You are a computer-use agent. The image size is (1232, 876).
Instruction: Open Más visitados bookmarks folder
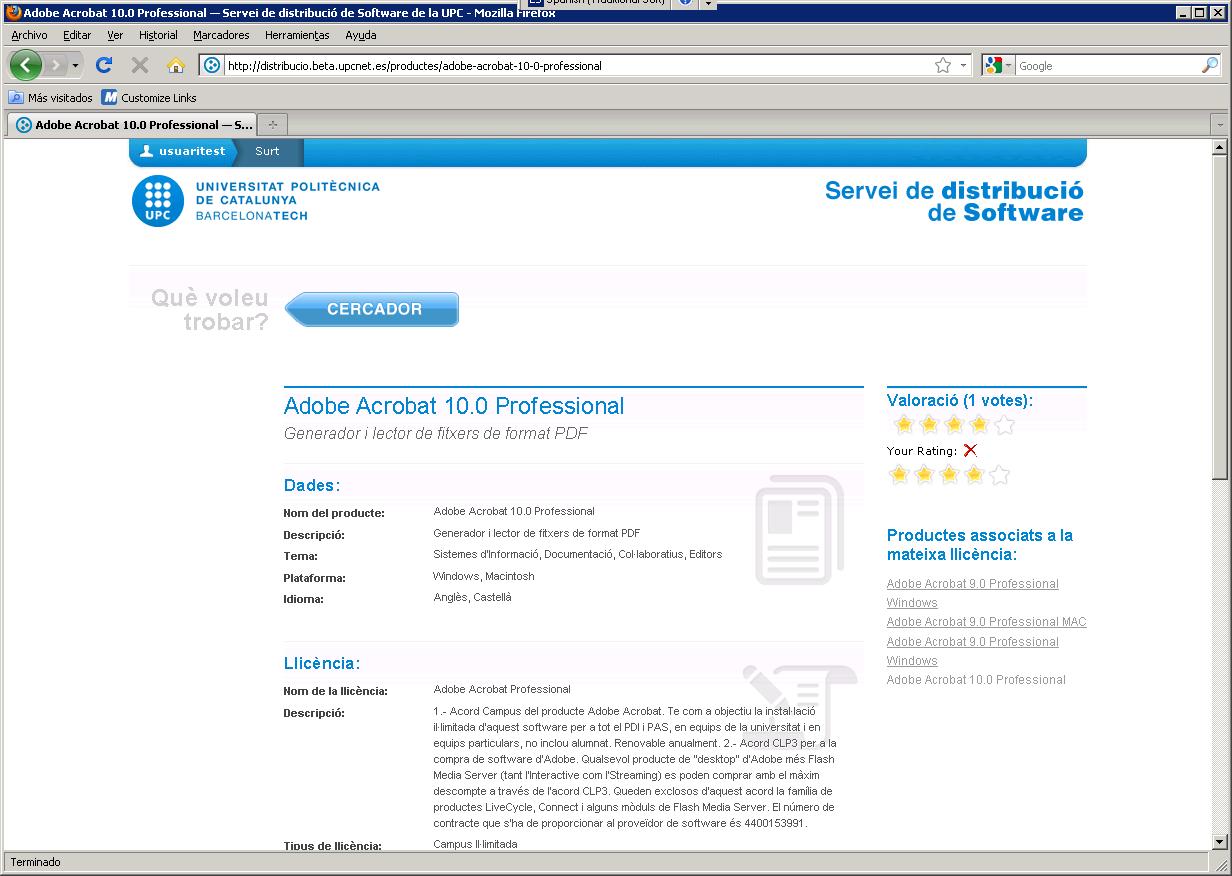pos(51,98)
